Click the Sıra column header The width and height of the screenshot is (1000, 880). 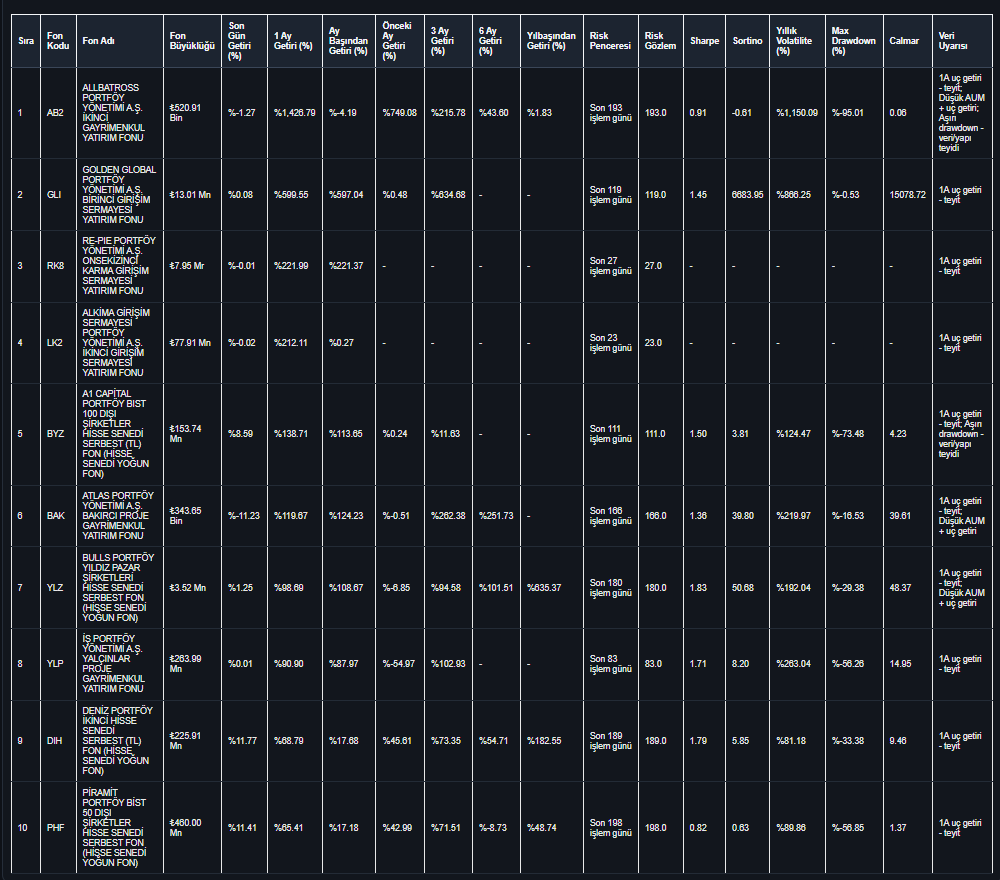[26, 41]
